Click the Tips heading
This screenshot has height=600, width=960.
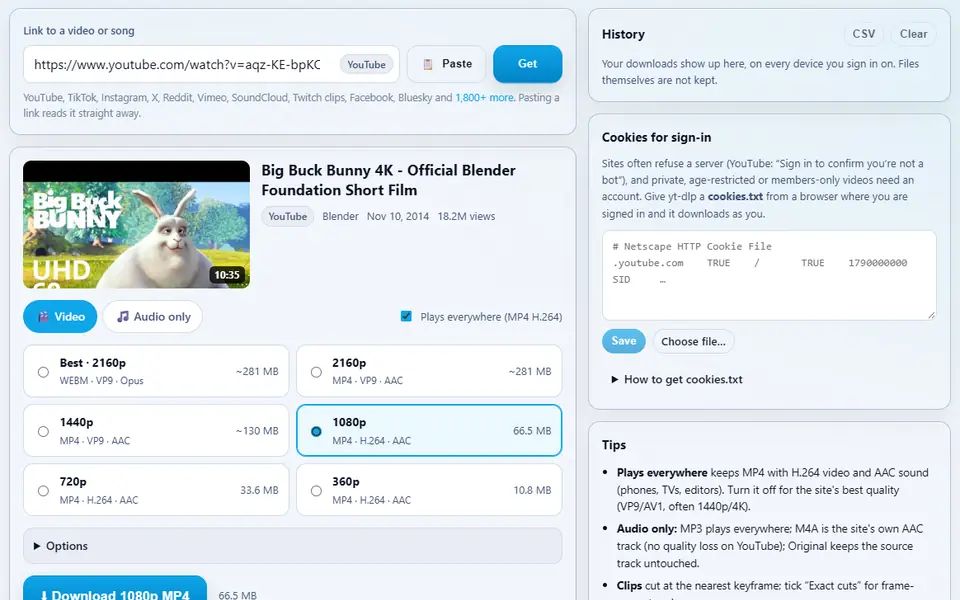(613, 444)
